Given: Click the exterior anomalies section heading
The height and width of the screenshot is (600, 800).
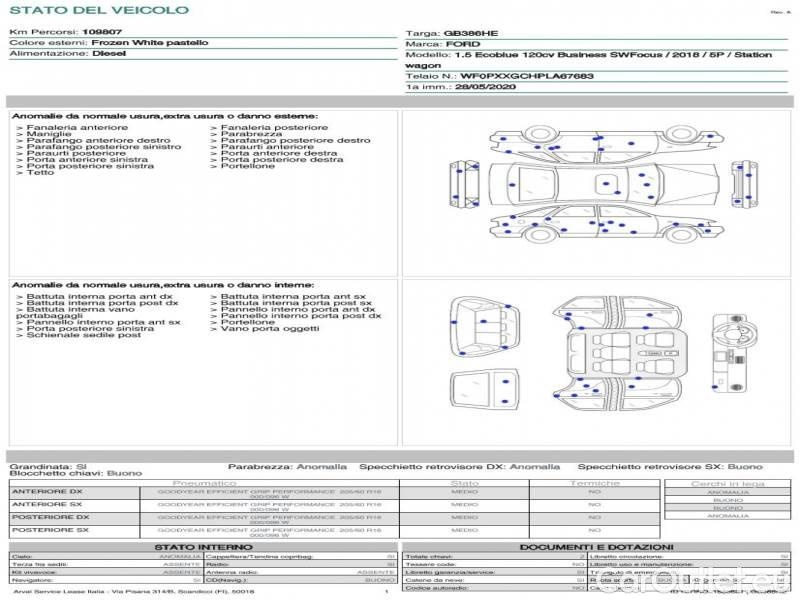Looking at the screenshot, I should point(164,116).
